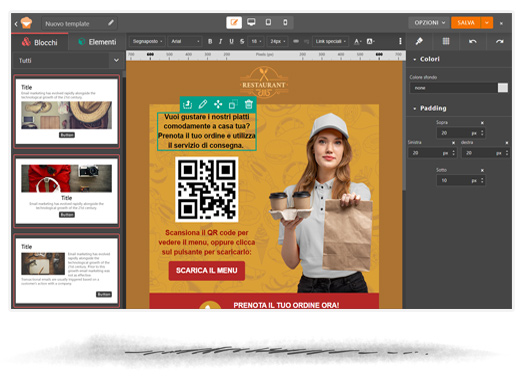Save block with the export icon
The image size is (526, 387).
(x=188, y=104)
